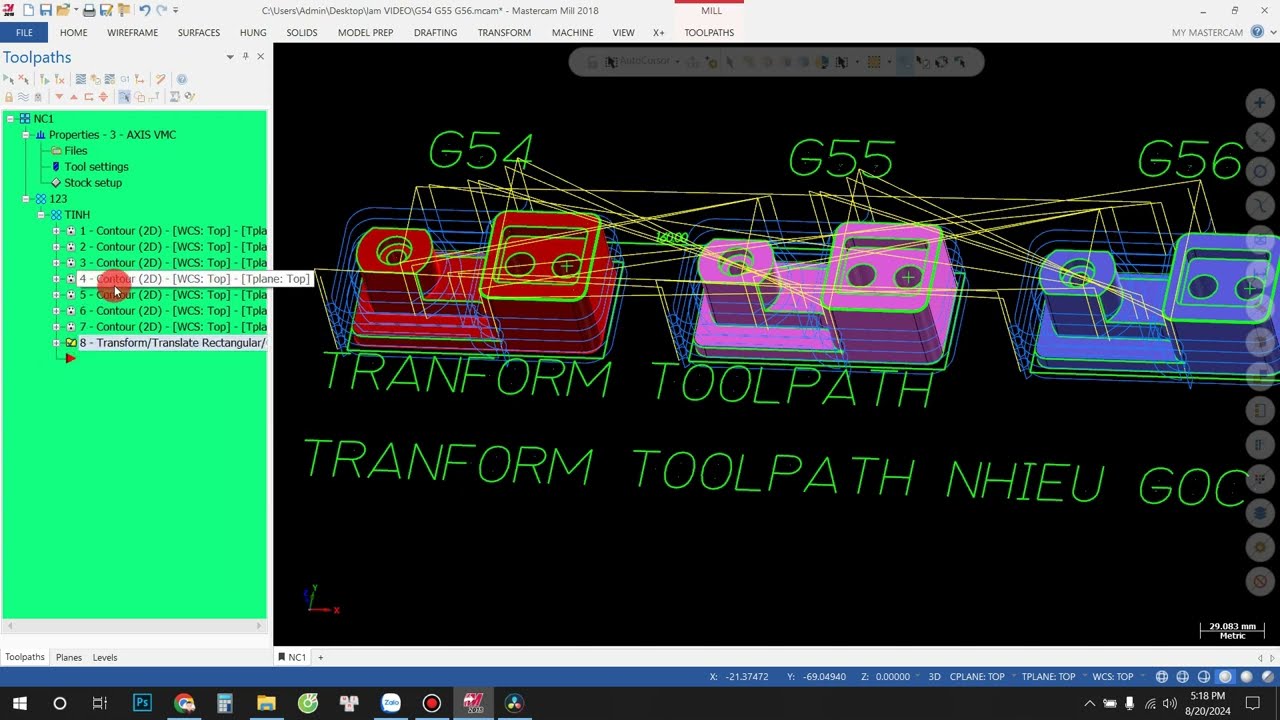Open the file-open dropdown arrow in quick access
1280x720 pixels.
coord(76,10)
